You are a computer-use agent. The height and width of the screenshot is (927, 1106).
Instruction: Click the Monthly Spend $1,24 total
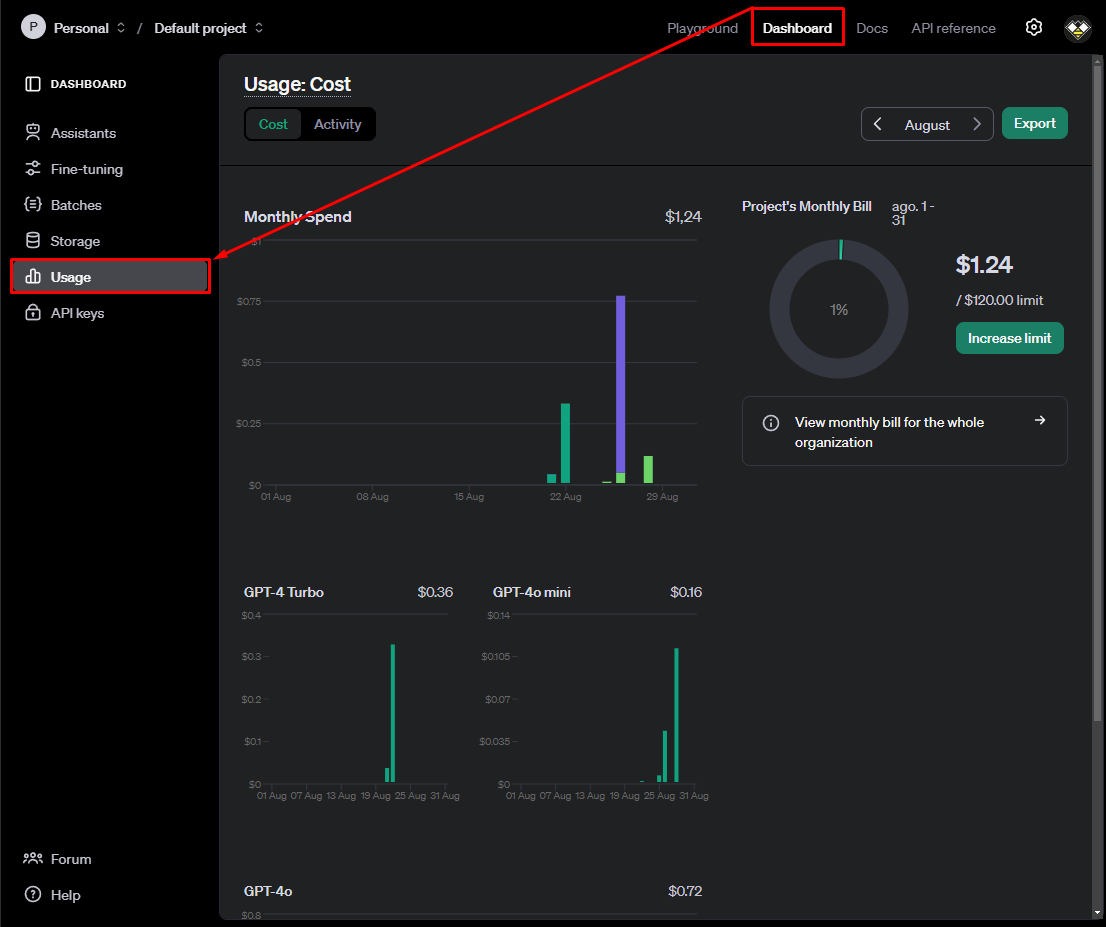coord(683,217)
